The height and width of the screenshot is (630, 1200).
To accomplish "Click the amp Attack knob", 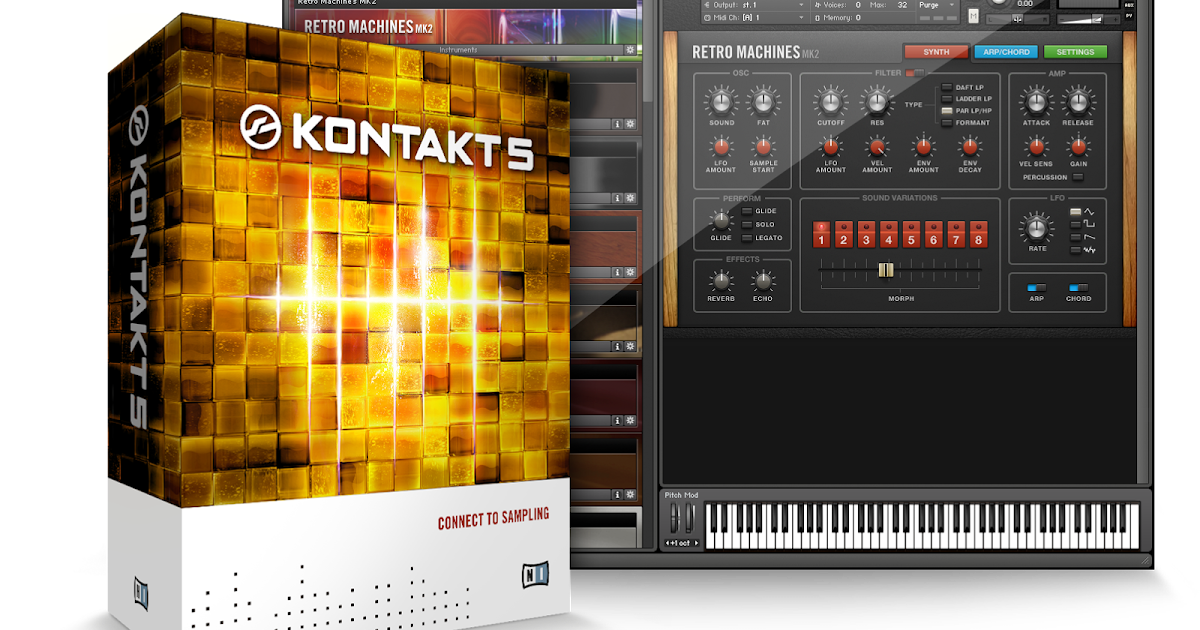I will point(1036,101).
